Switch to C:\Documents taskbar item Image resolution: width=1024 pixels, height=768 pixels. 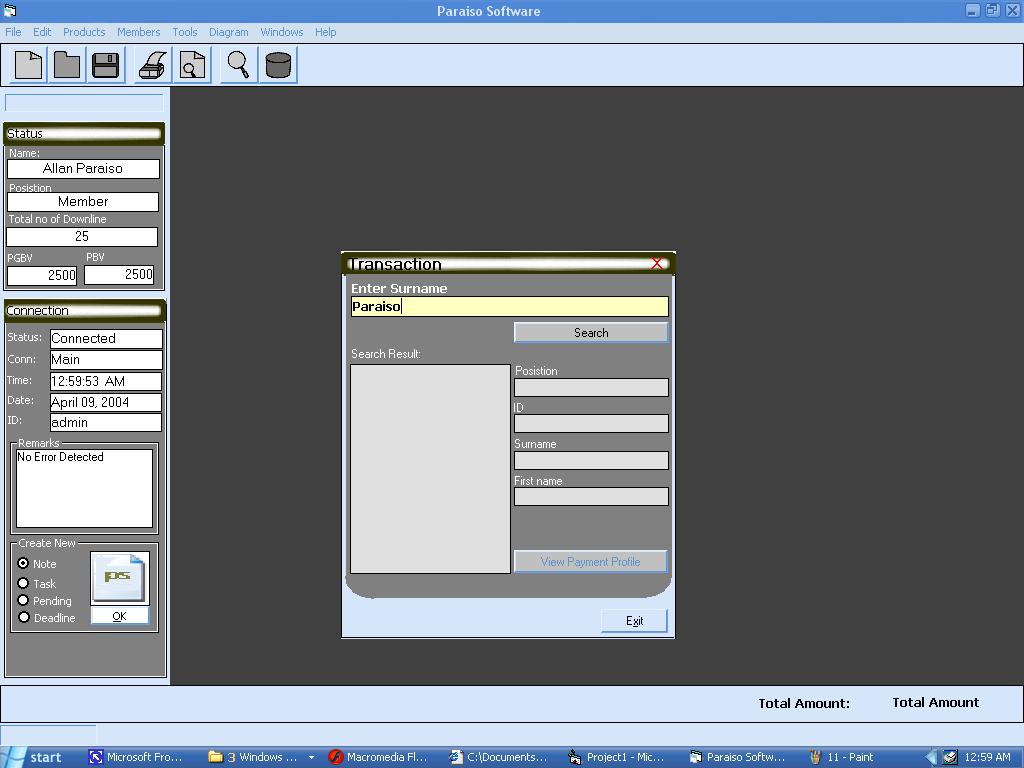pyautogui.click(x=499, y=758)
